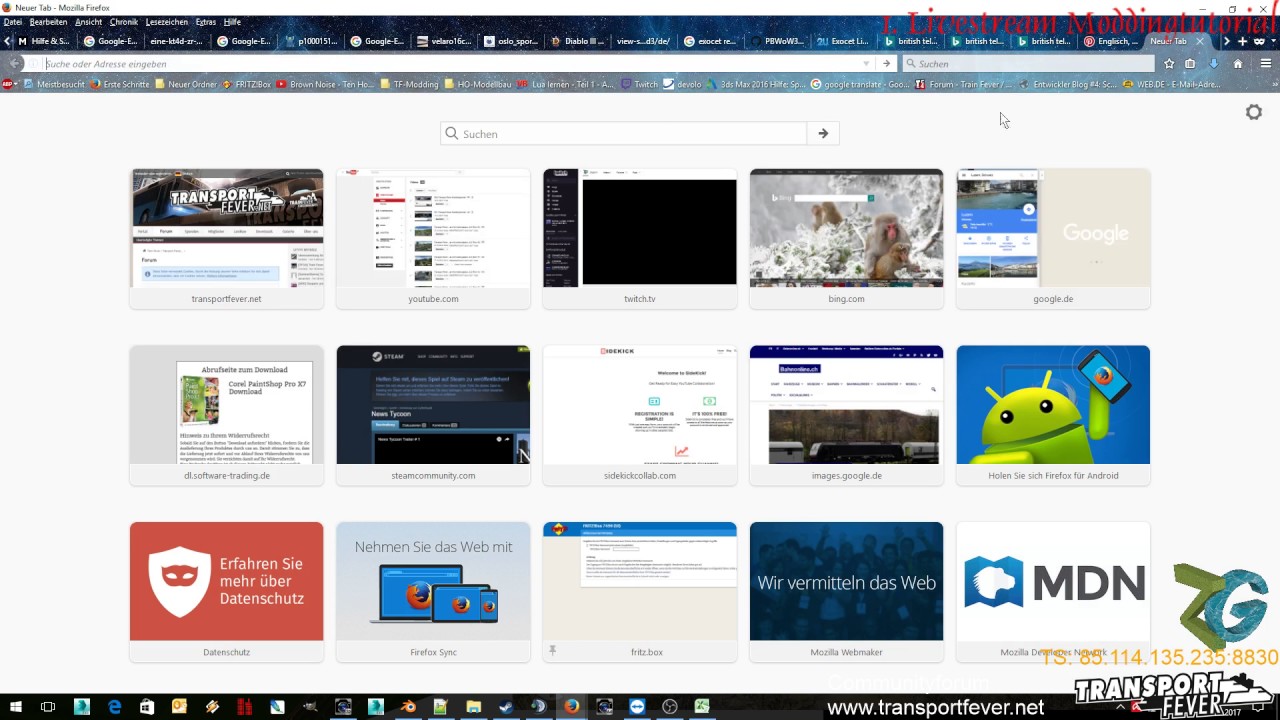The height and width of the screenshot is (720, 1280).
Task: Open Steam from the taskbar
Action: point(506,707)
